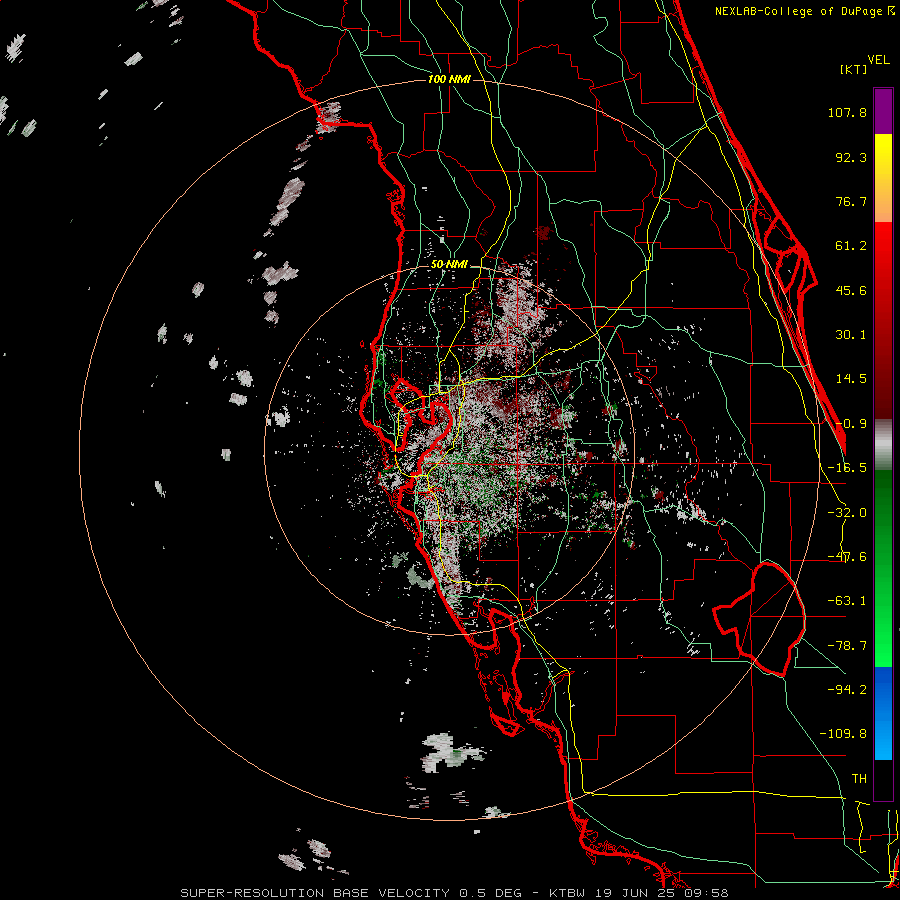Click the -63.1 velocity scale value
Screen dimensions: 900x900
click(x=847, y=601)
